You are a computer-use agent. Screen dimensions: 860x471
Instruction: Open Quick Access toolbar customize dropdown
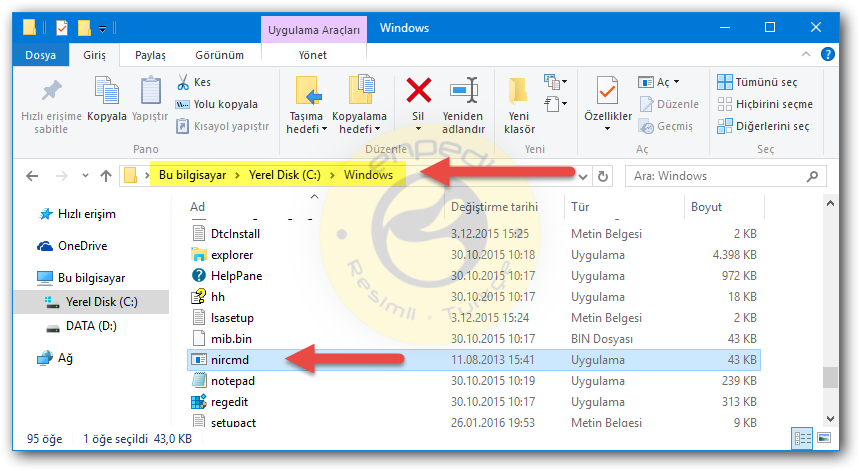click(x=103, y=29)
